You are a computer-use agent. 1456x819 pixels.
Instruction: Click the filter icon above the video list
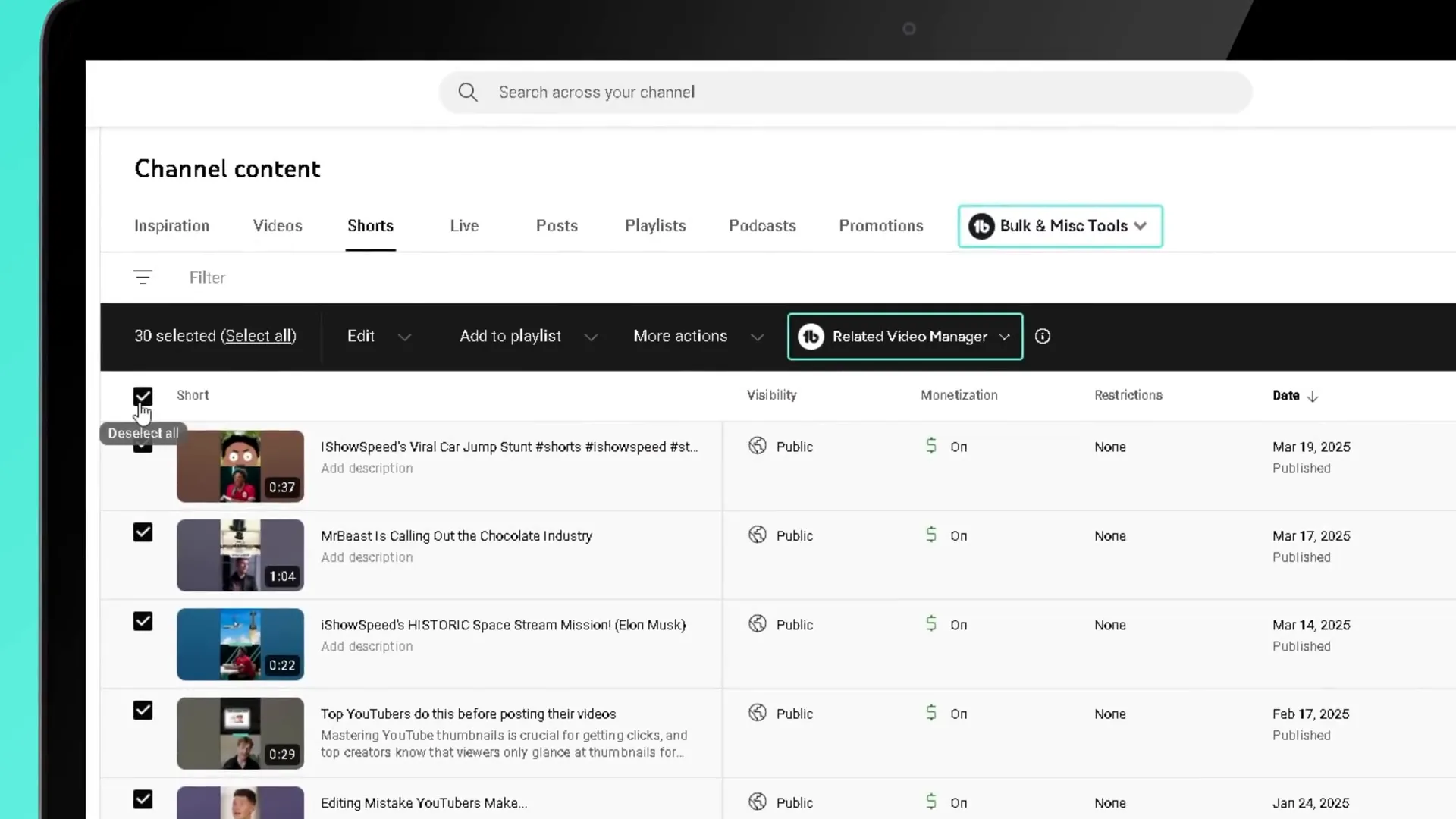pos(143,278)
